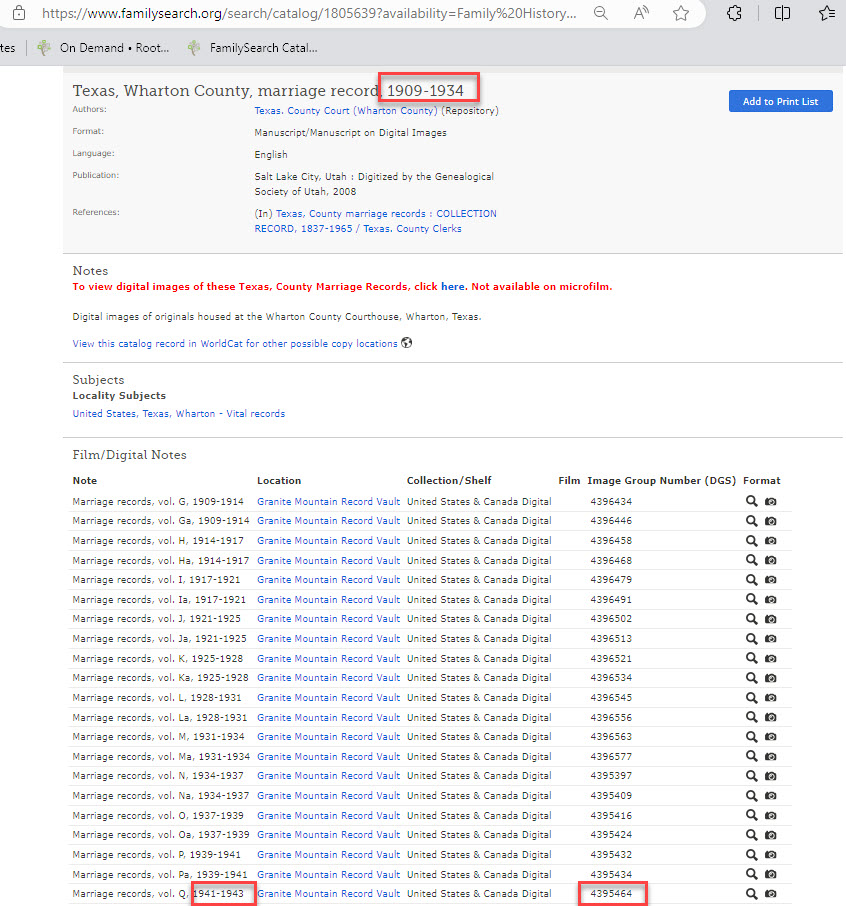
Task: Click the camera icon for vol. N, 1934-1937
Action: click(770, 776)
